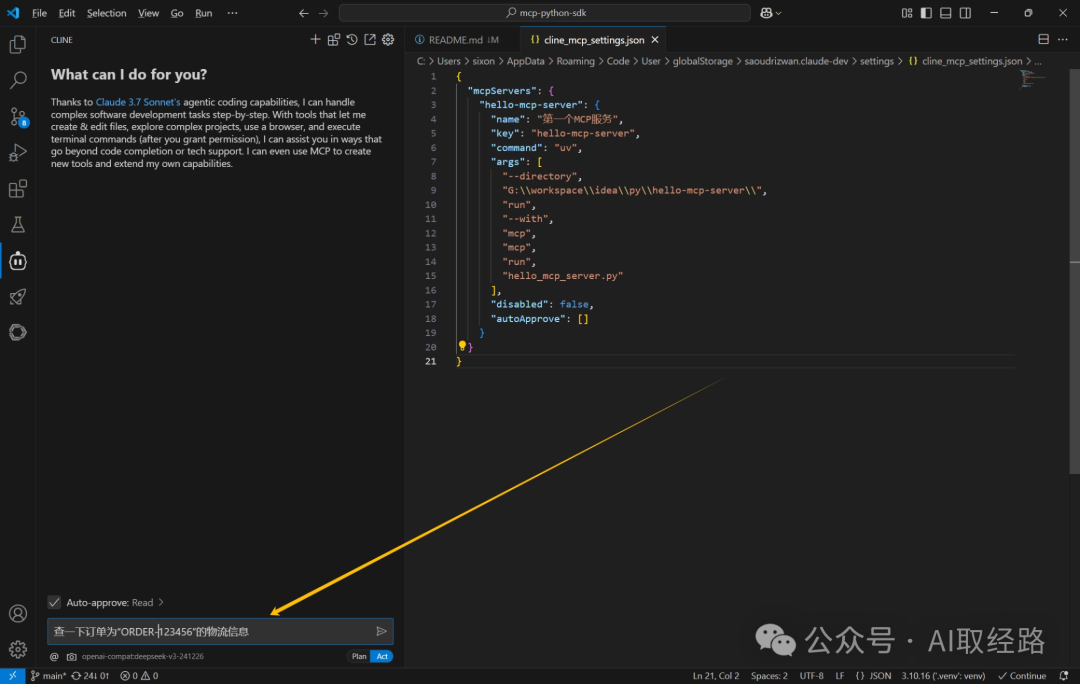Open the Selection menu
Image resolution: width=1080 pixels, height=684 pixels.
[x=106, y=13]
